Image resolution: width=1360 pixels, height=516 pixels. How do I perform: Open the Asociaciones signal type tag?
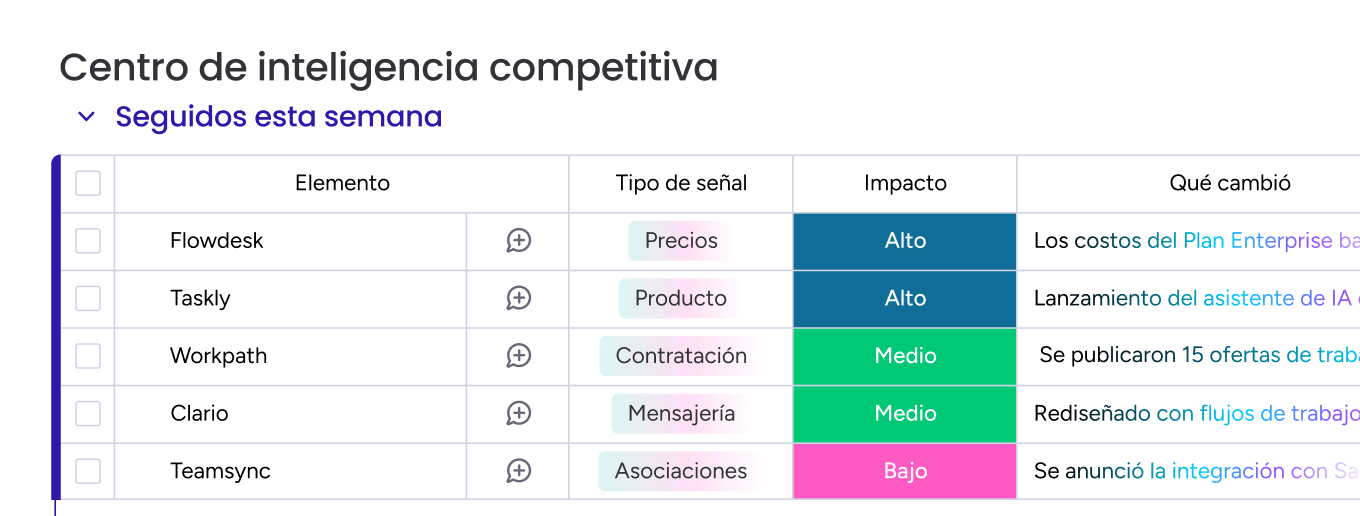[x=681, y=471]
